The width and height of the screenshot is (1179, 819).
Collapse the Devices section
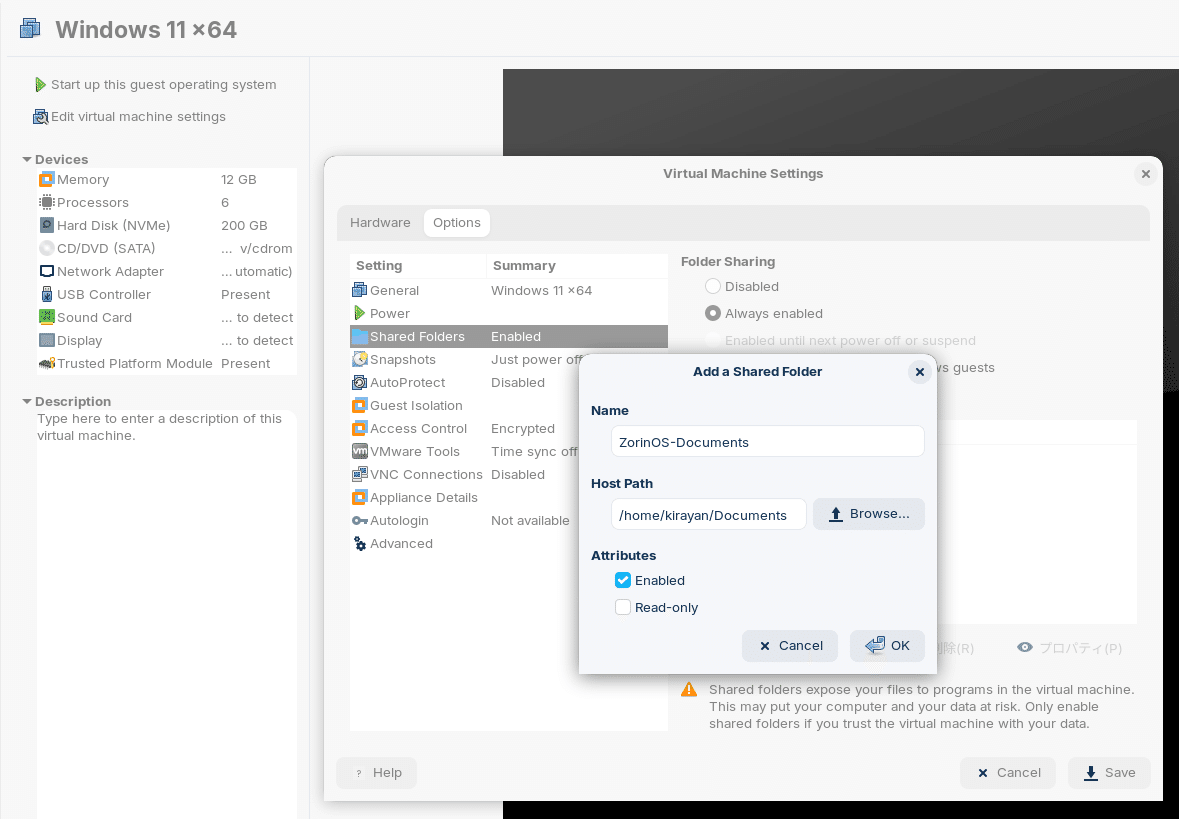tap(26, 159)
